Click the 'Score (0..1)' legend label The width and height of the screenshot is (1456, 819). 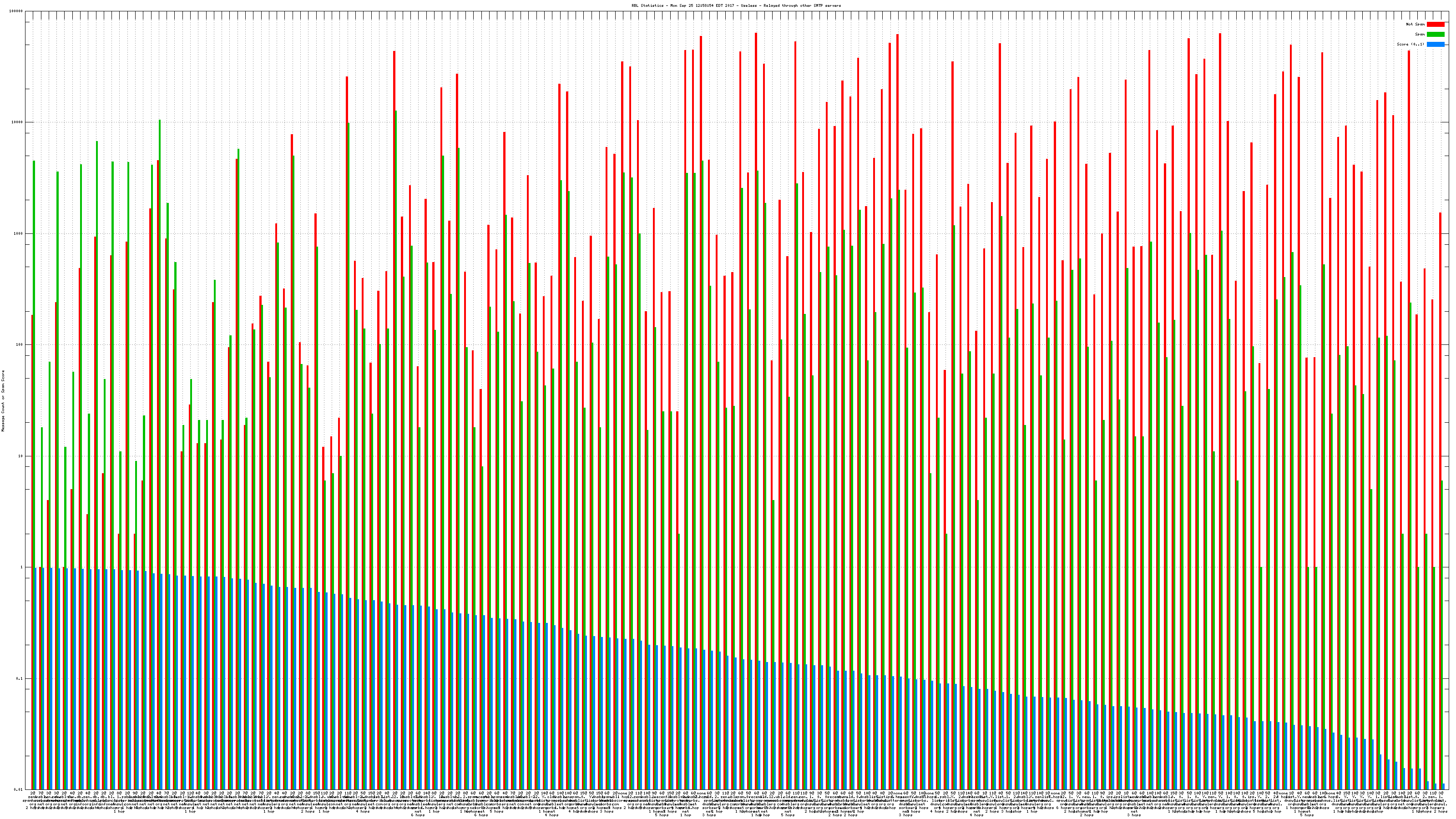click(x=1410, y=44)
